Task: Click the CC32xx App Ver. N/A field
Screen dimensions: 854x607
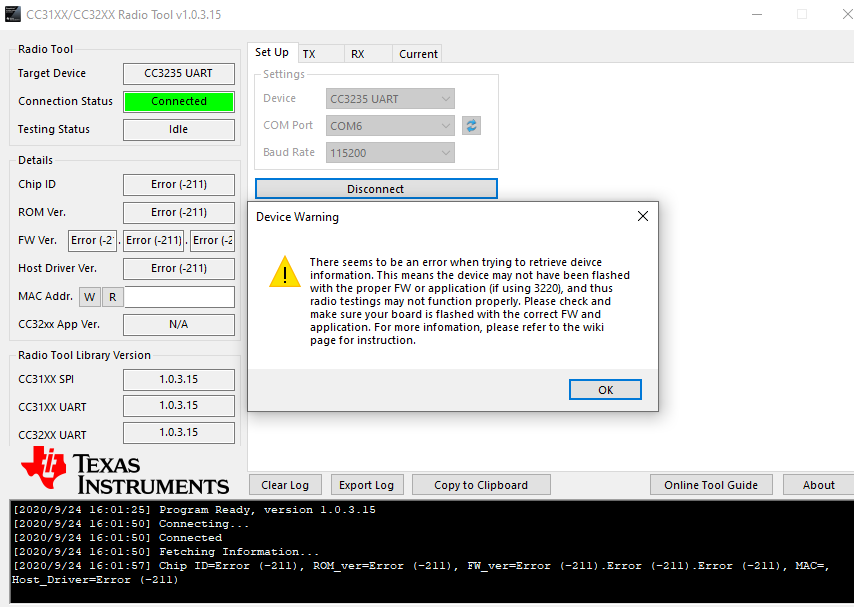Action: (x=179, y=325)
